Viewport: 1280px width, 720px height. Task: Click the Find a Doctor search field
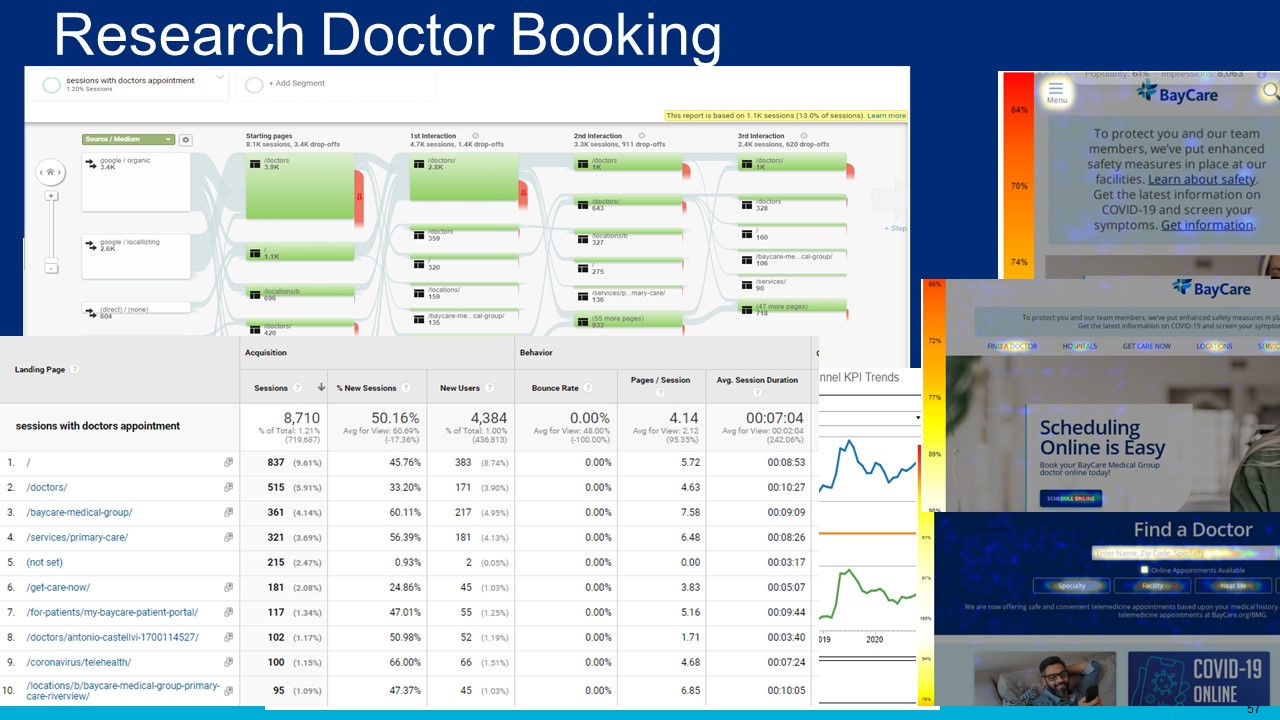[1185, 552]
